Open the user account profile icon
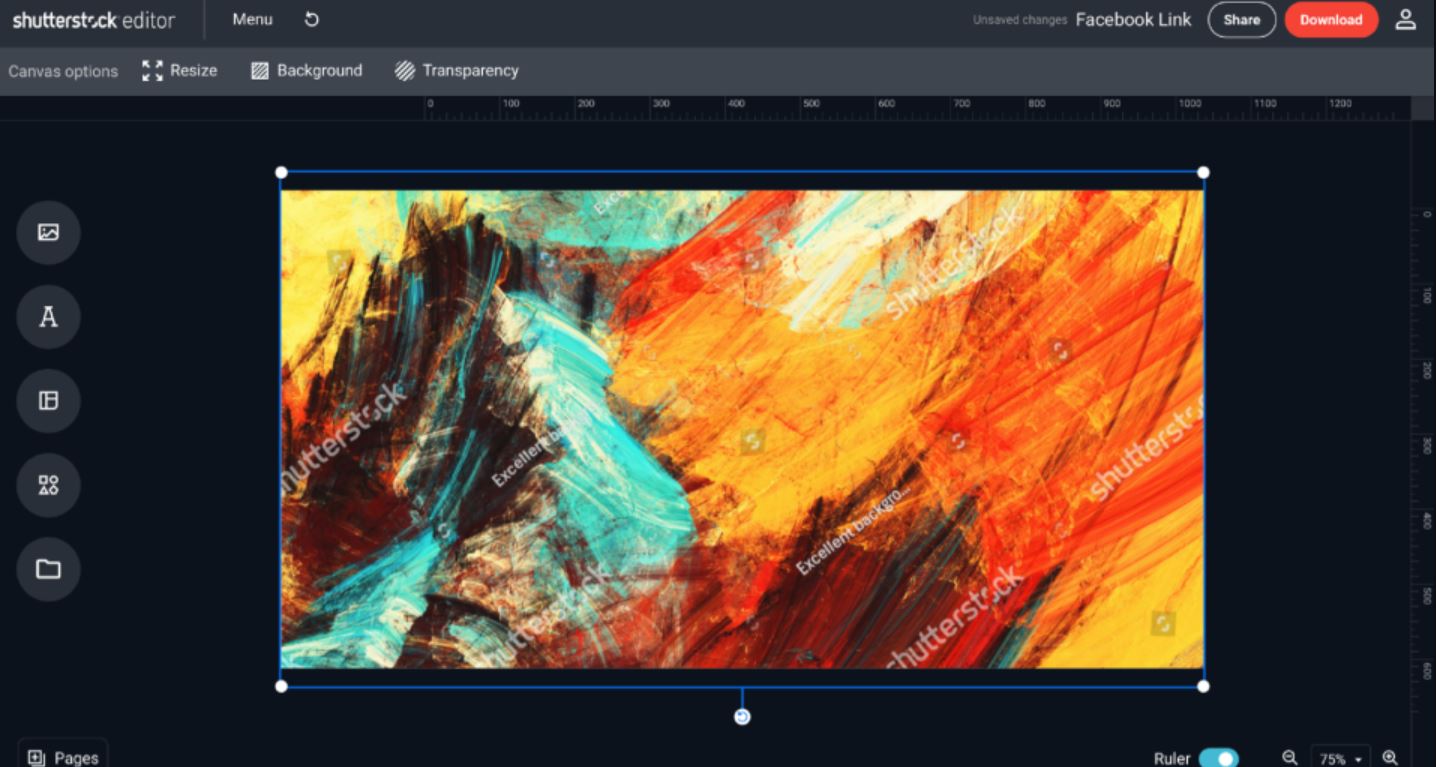 (x=1406, y=20)
